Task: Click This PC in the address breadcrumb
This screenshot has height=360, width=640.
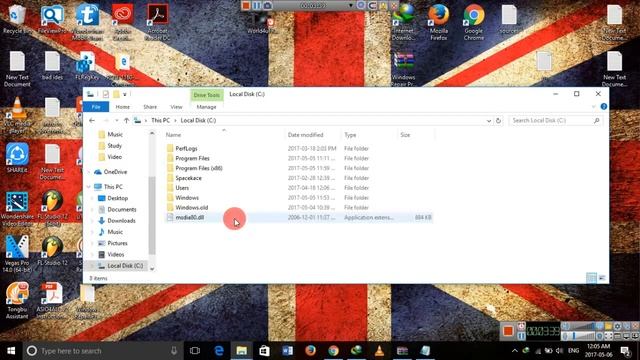Action: click(160, 120)
